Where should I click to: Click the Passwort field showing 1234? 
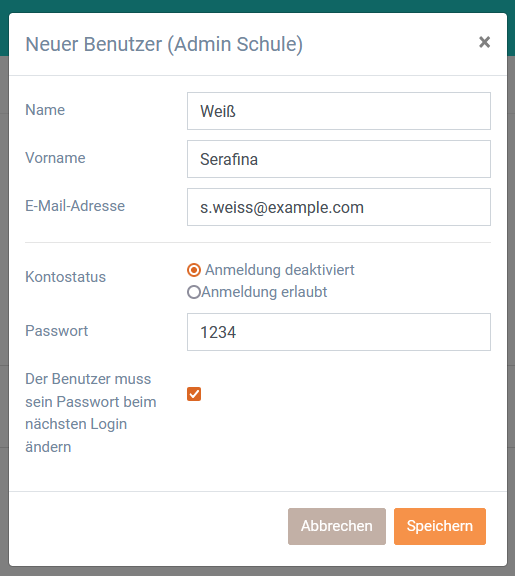(339, 332)
